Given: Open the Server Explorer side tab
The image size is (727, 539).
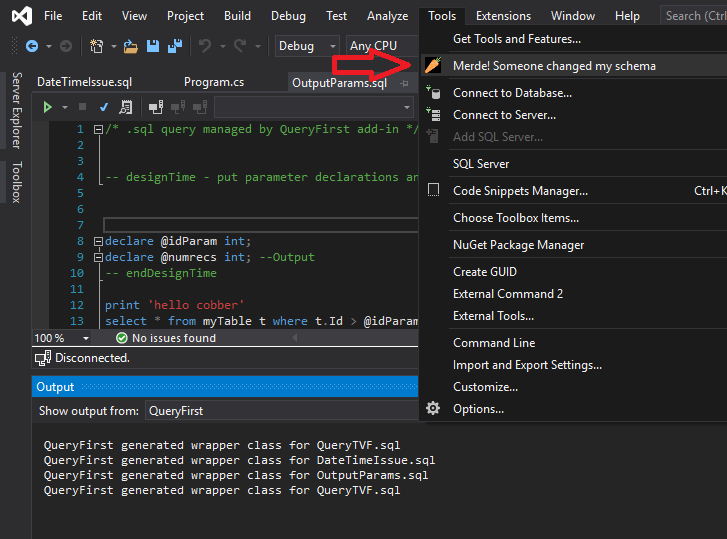Looking at the screenshot, I should coord(17,110).
